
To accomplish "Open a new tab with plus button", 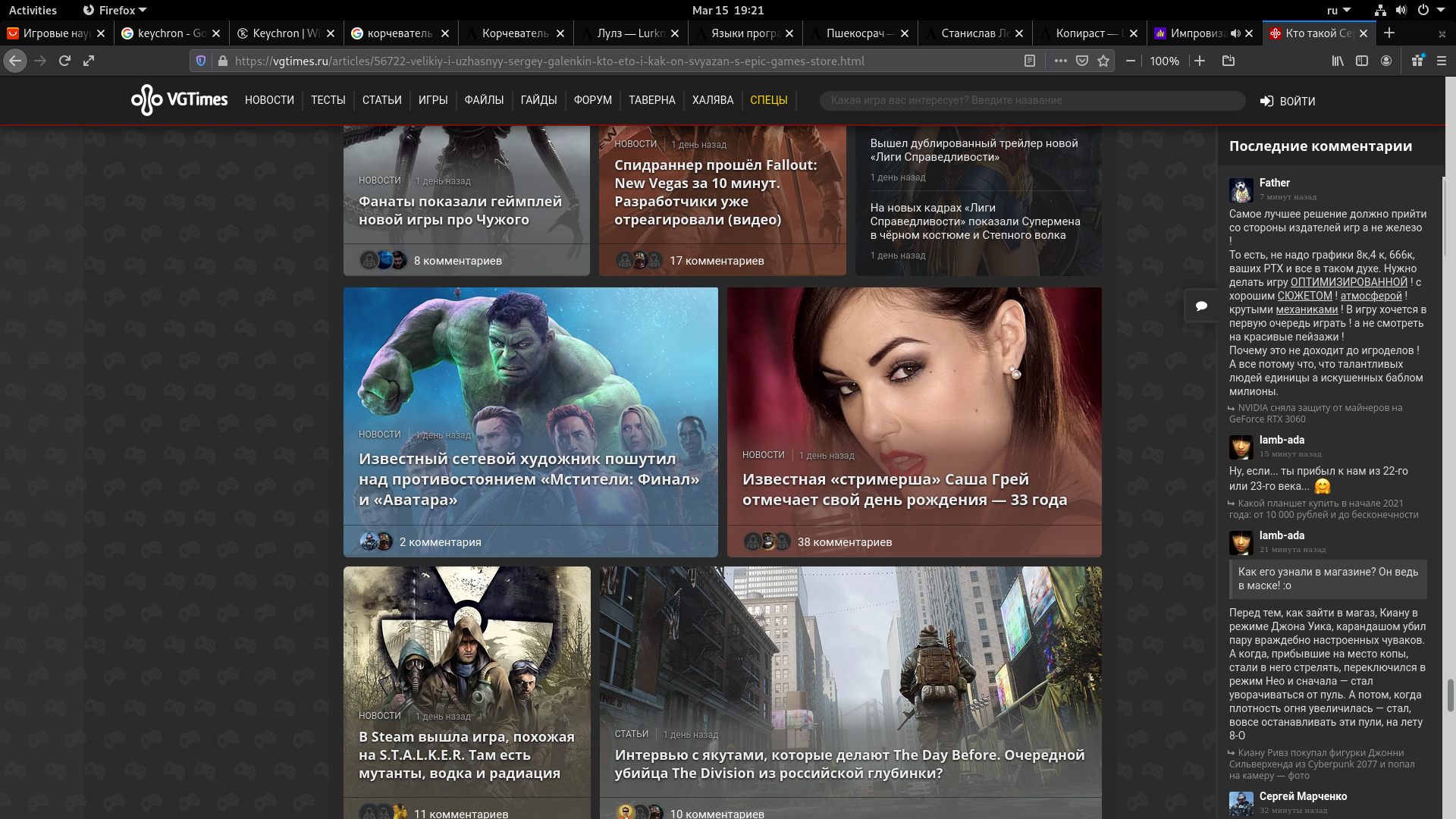I will pyautogui.click(x=1389, y=33).
